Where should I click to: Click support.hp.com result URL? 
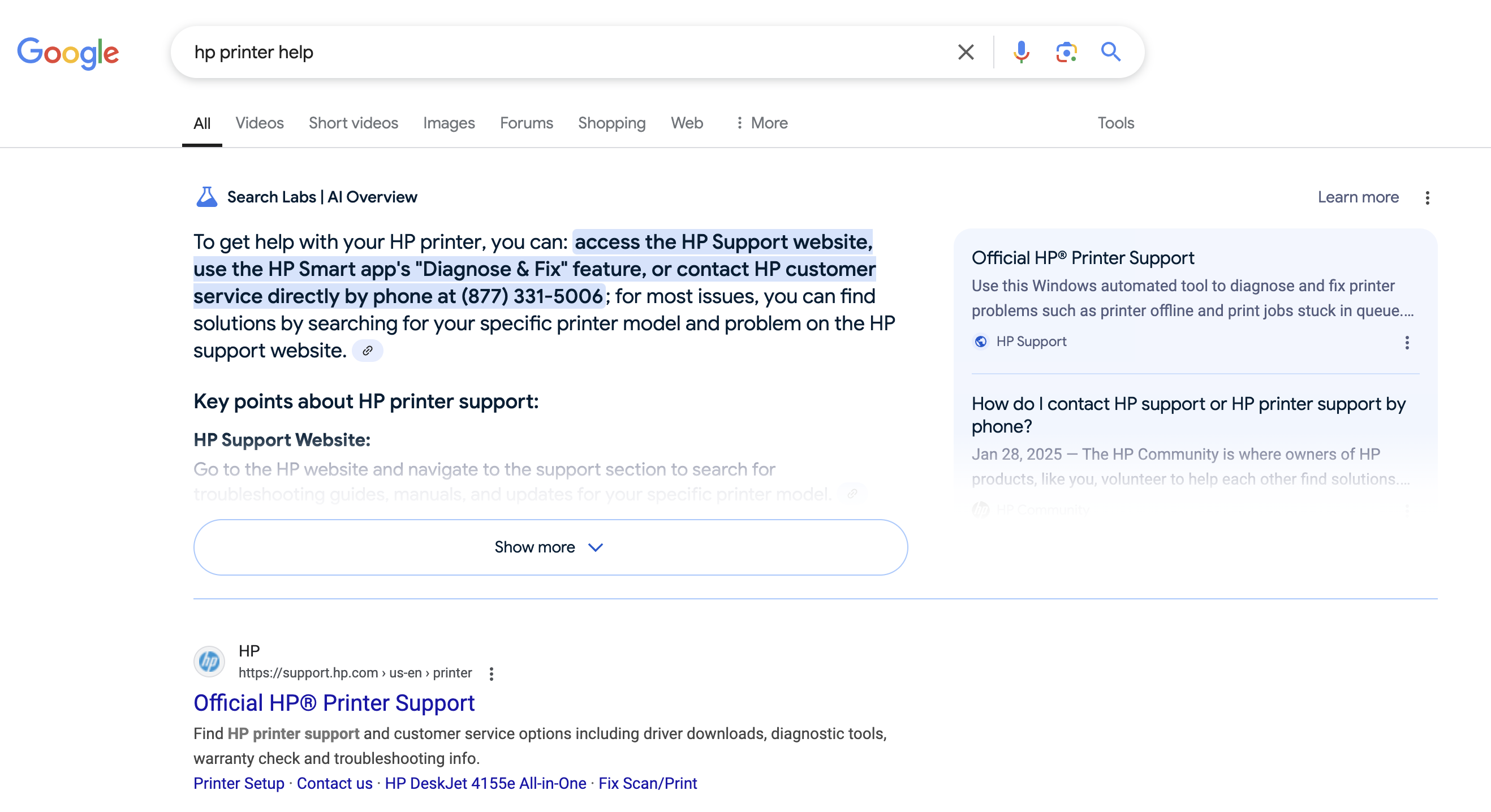tap(355, 672)
